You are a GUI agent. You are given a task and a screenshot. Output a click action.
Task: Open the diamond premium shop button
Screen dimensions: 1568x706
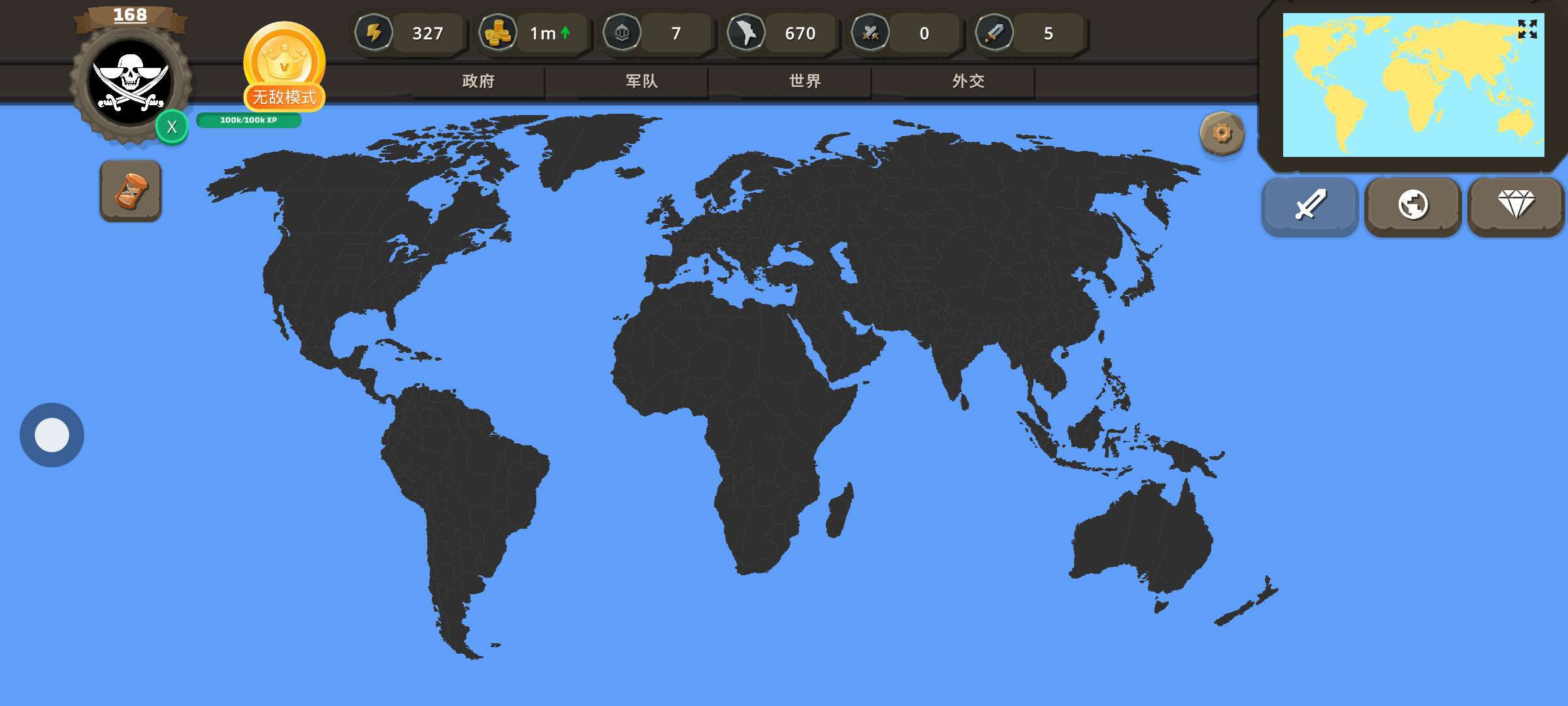pyautogui.click(x=1516, y=205)
